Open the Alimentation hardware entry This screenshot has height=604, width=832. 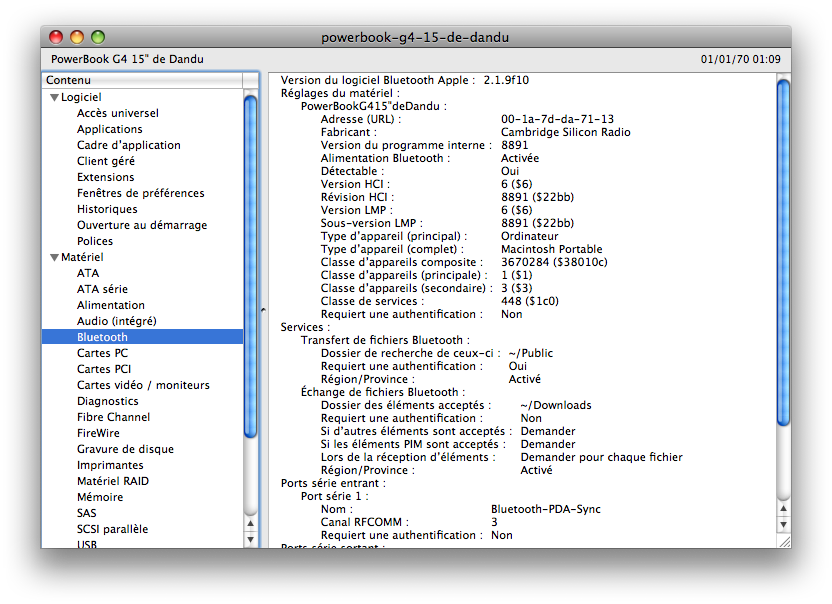[x=110, y=305]
